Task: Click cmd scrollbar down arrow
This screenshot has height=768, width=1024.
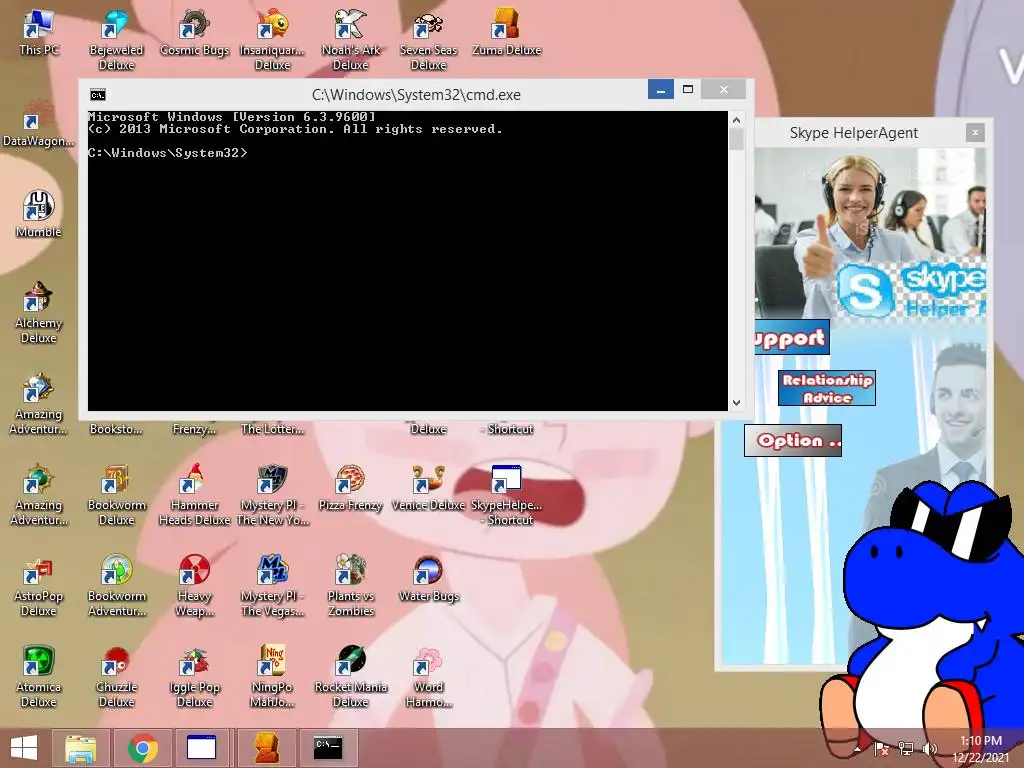Action: pos(736,403)
